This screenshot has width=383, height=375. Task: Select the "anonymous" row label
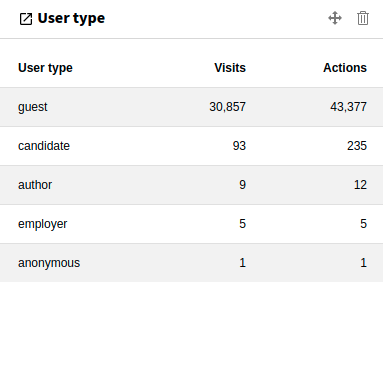pos(49,263)
